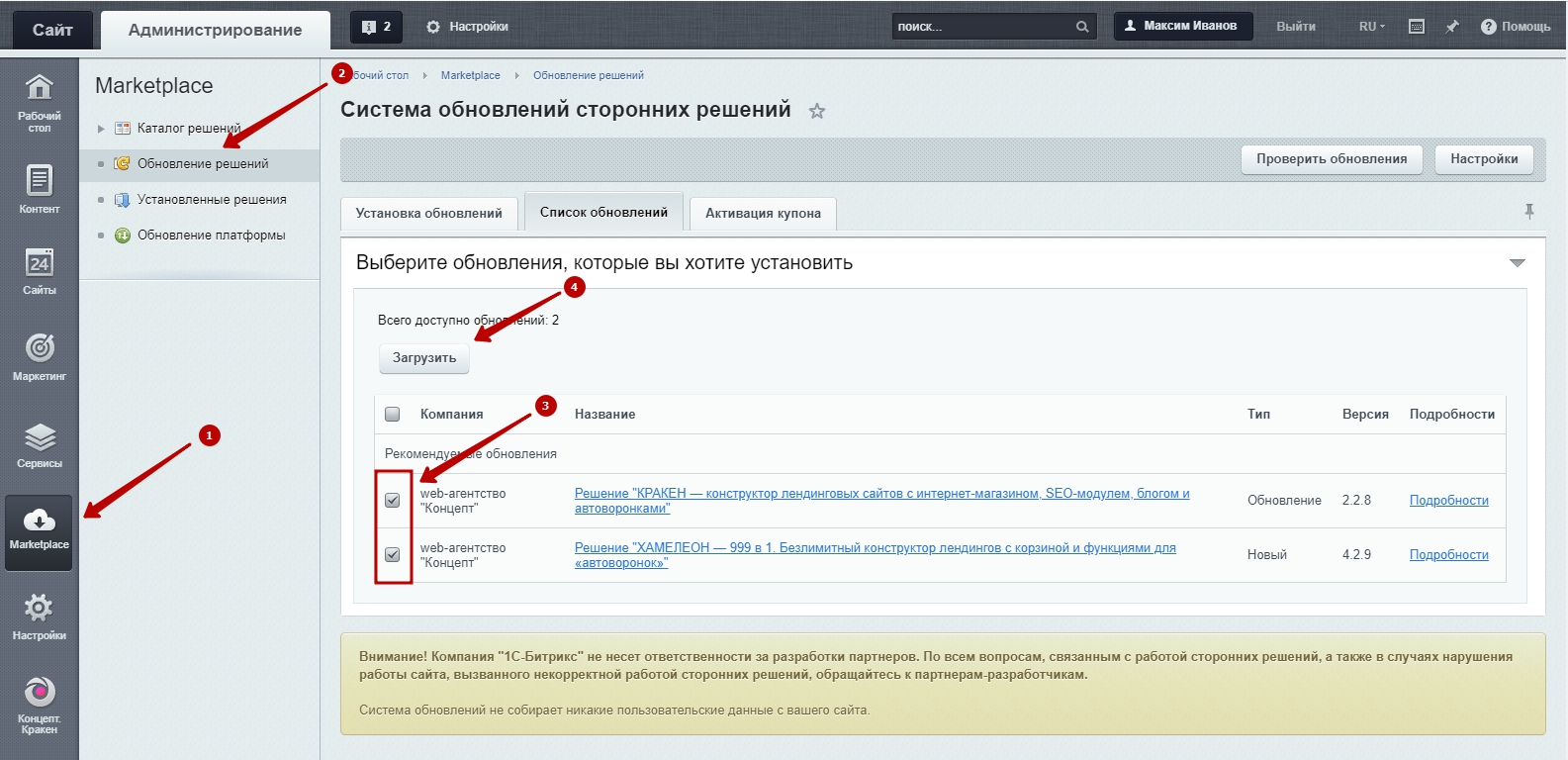Click the Настройки button in the toolbar
1568x760 pixels.
[1484, 158]
